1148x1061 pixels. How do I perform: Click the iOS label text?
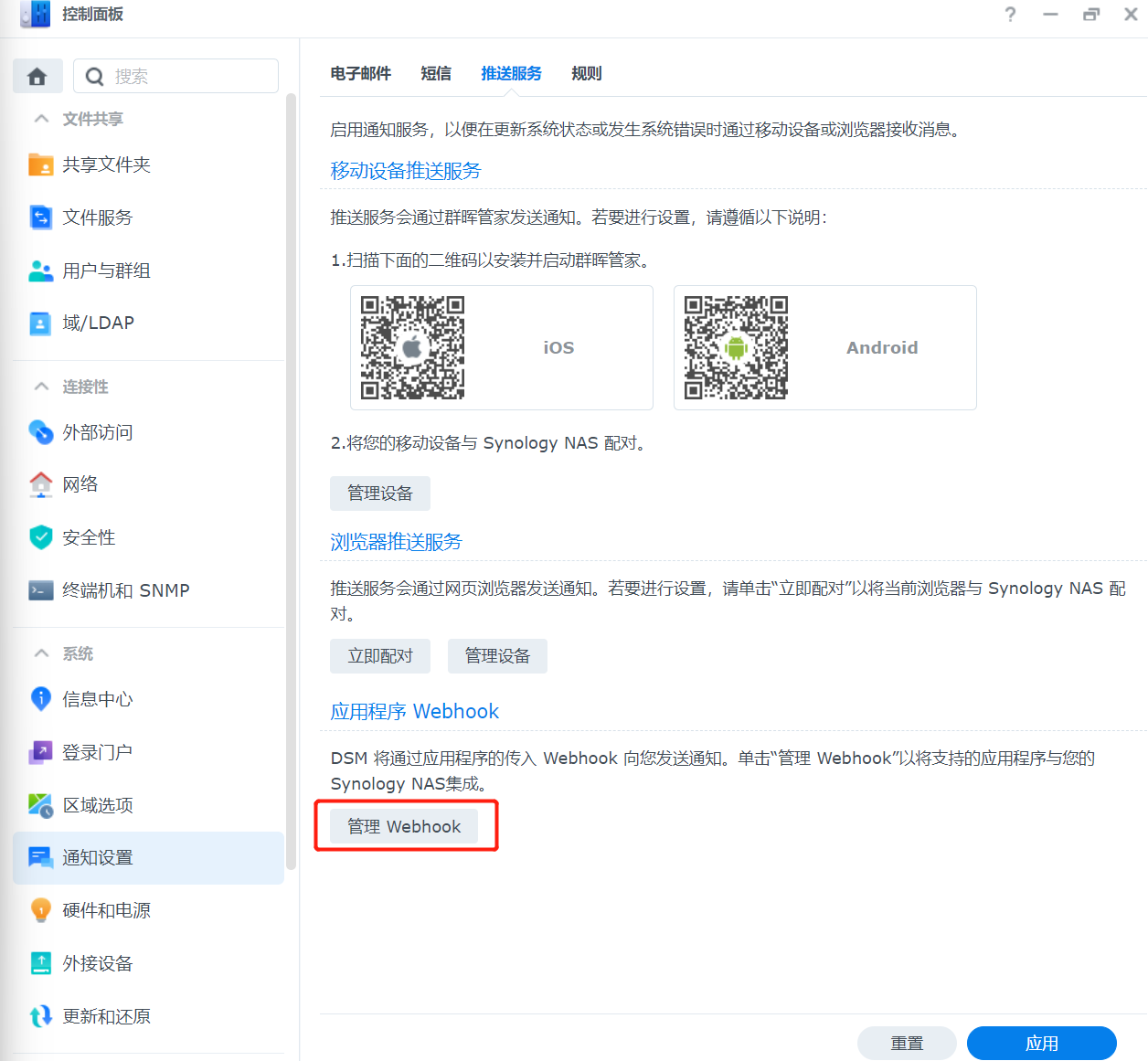559,347
